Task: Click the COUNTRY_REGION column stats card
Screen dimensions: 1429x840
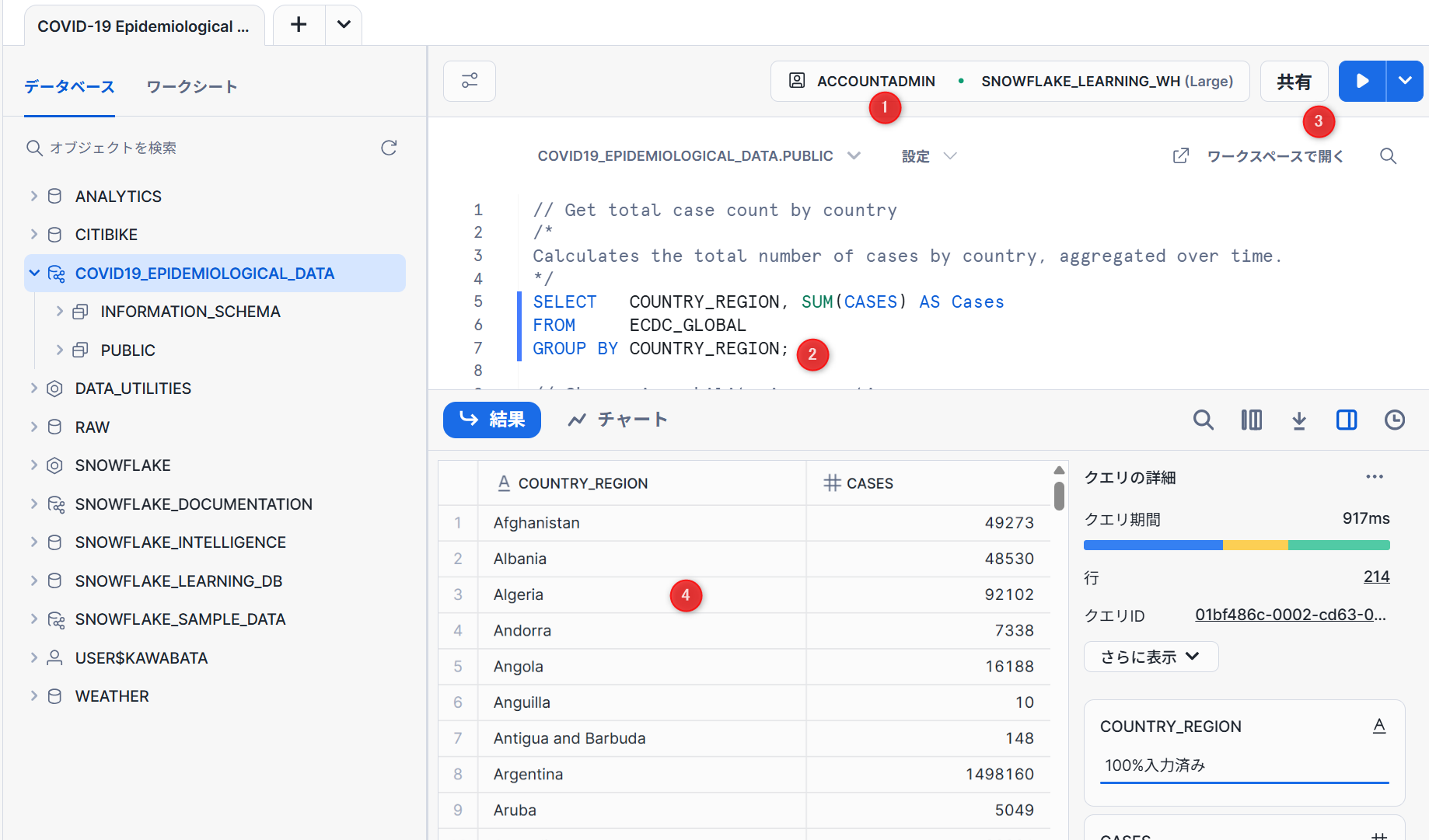Action: (x=1244, y=752)
